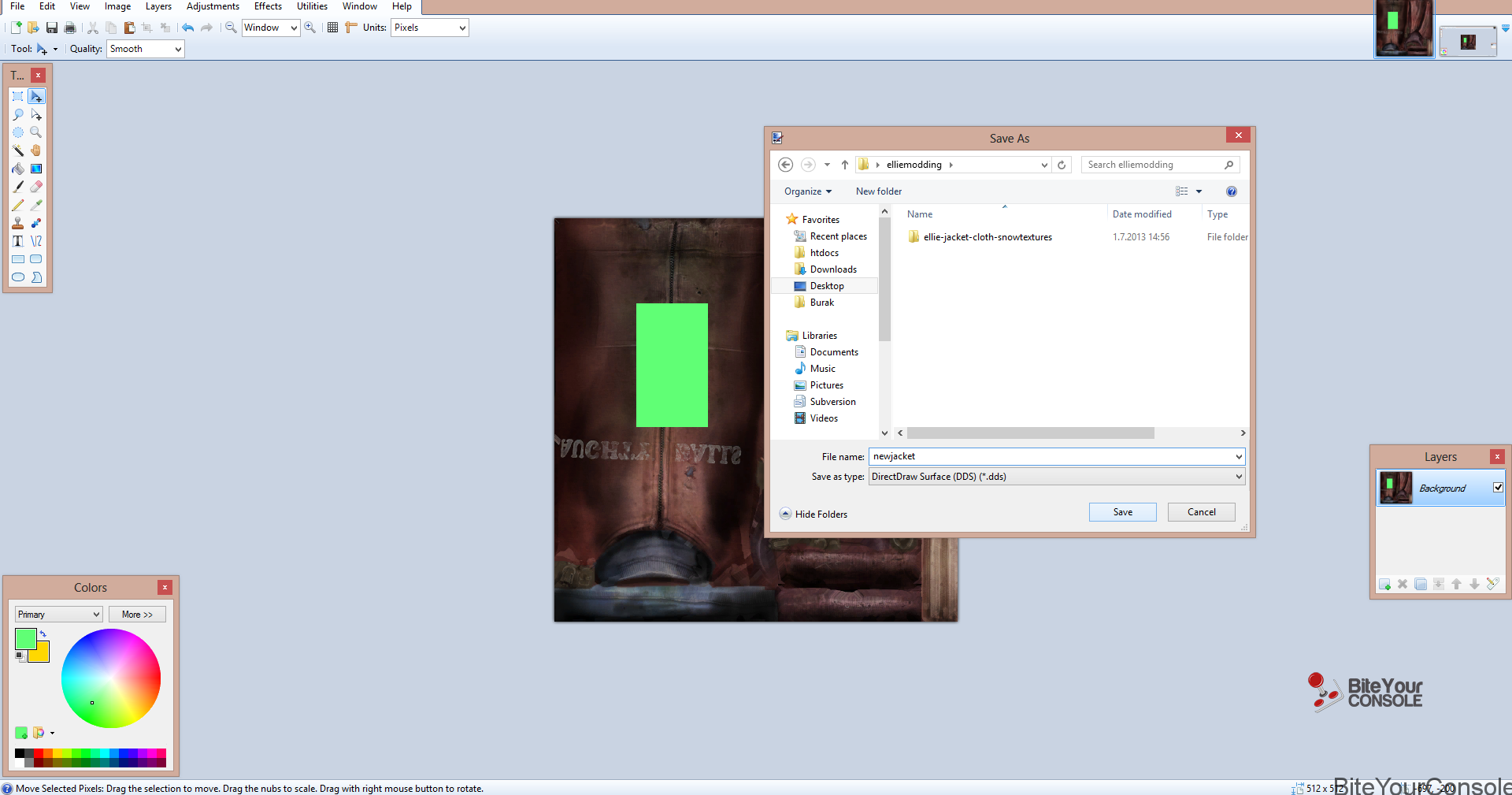
Task: Select the Lasso Select tool
Action: pyautogui.click(x=18, y=114)
